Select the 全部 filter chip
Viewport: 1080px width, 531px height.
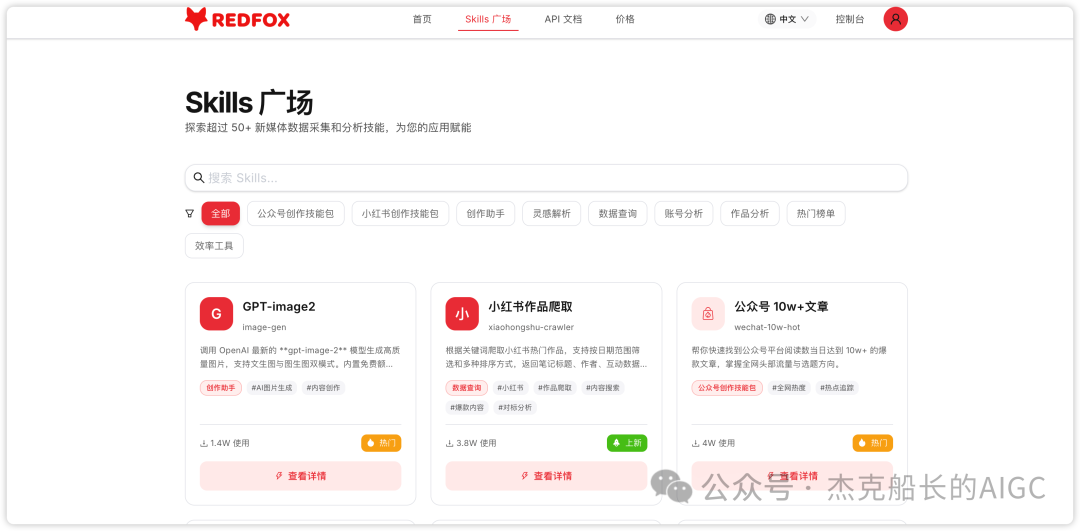(x=220, y=214)
